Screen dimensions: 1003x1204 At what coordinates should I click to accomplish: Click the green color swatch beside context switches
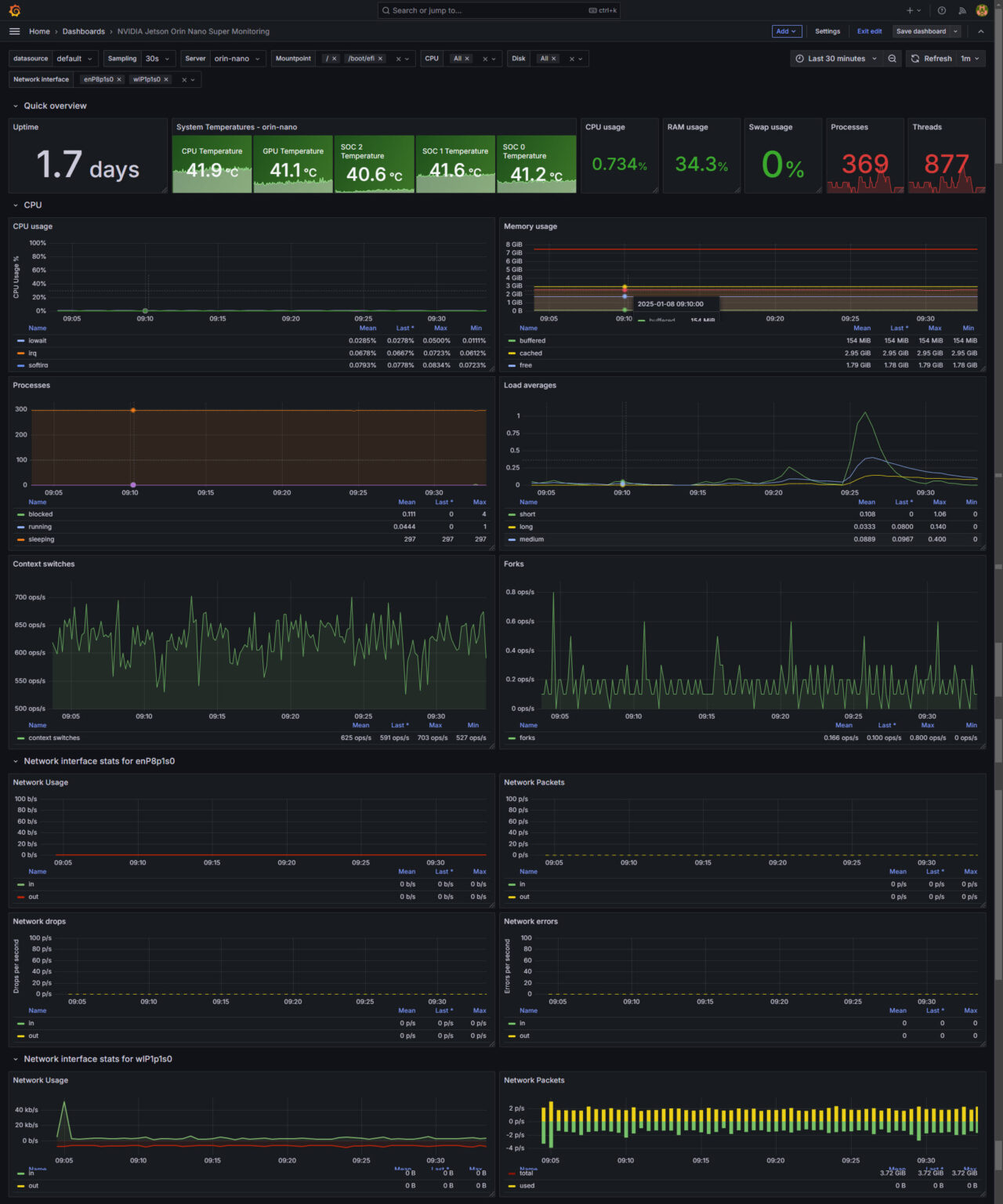click(20, 738)
